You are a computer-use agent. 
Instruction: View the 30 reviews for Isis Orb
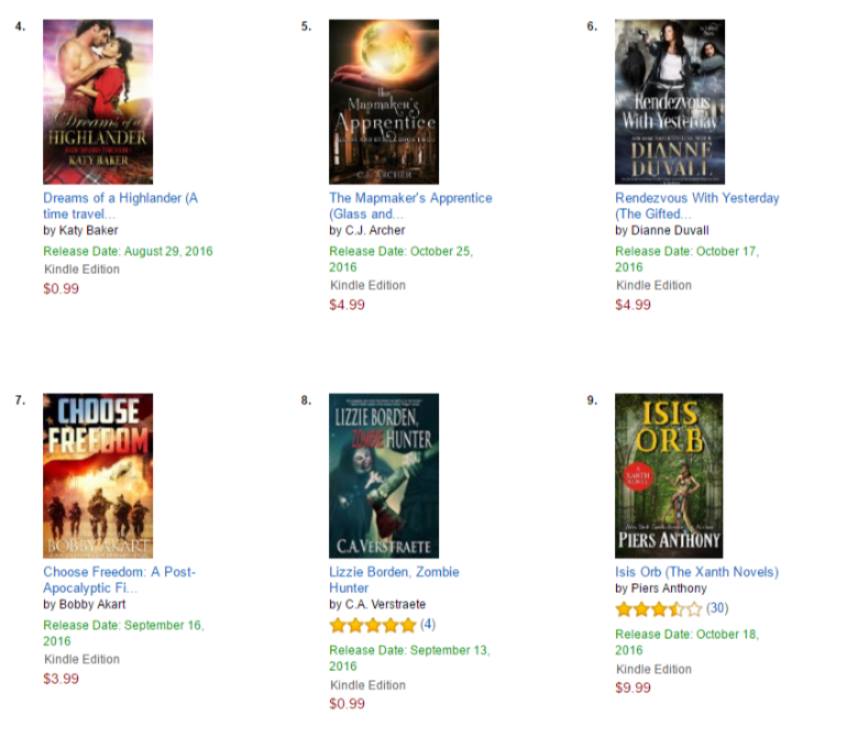[717, 608]
